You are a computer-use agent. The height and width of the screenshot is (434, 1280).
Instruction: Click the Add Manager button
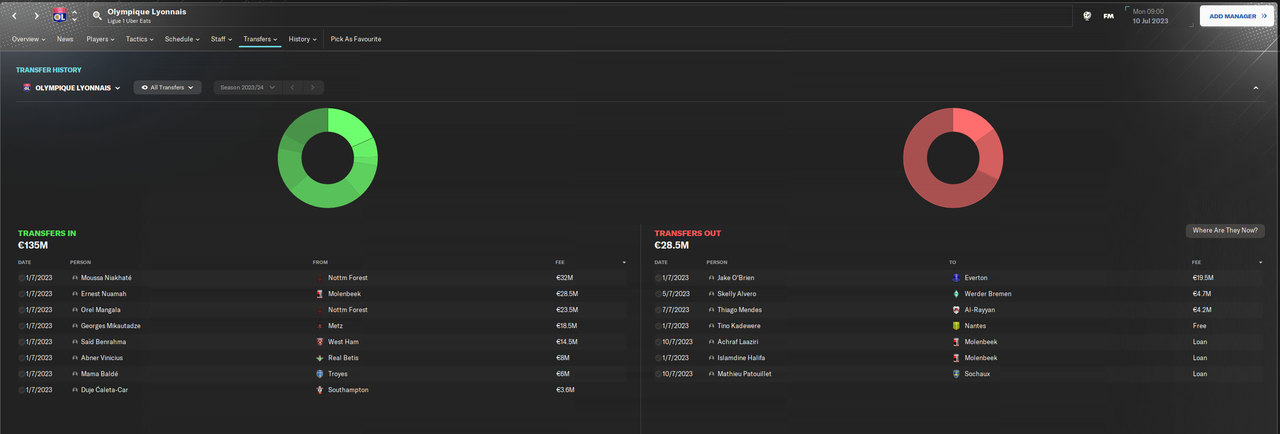(1236, 16)
